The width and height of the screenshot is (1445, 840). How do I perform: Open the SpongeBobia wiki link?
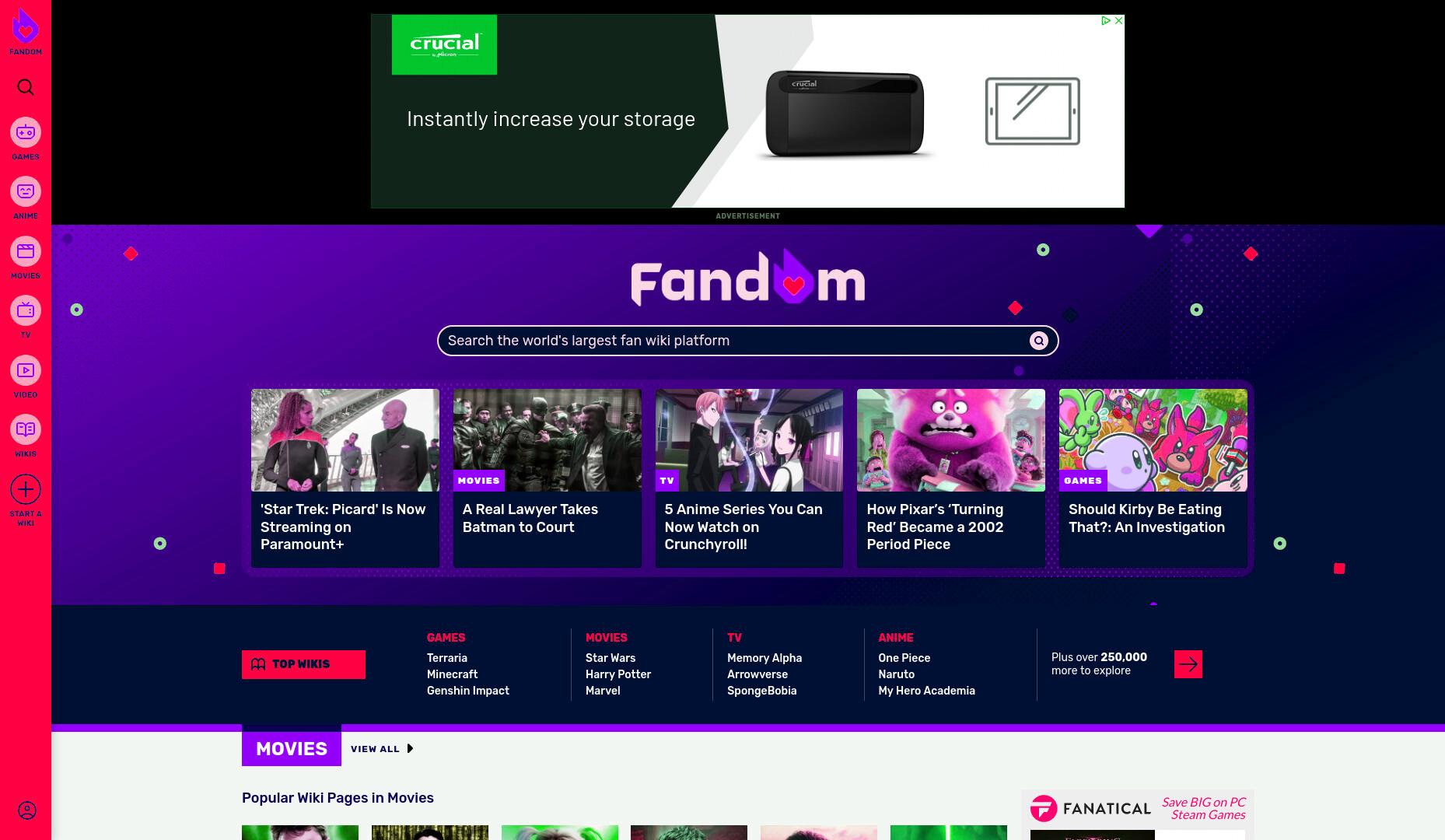(x=761, y=691)
